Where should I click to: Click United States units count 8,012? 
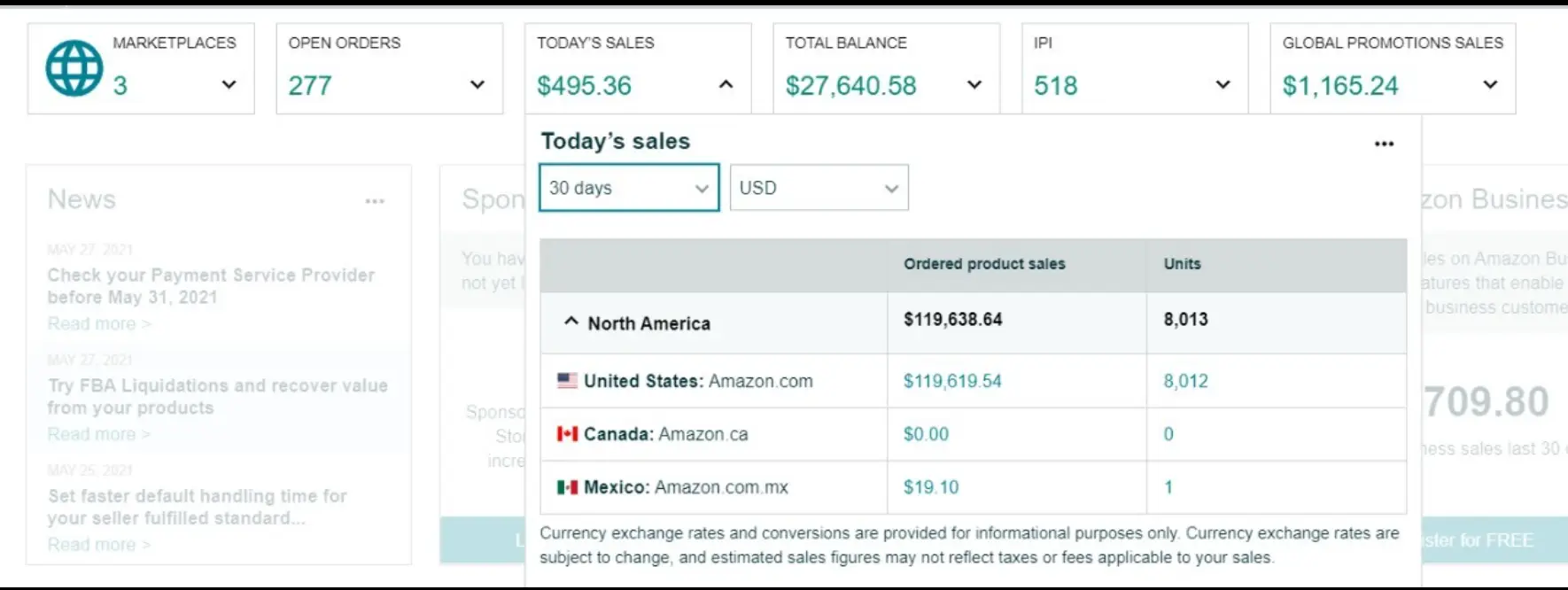coord(1185,381)
